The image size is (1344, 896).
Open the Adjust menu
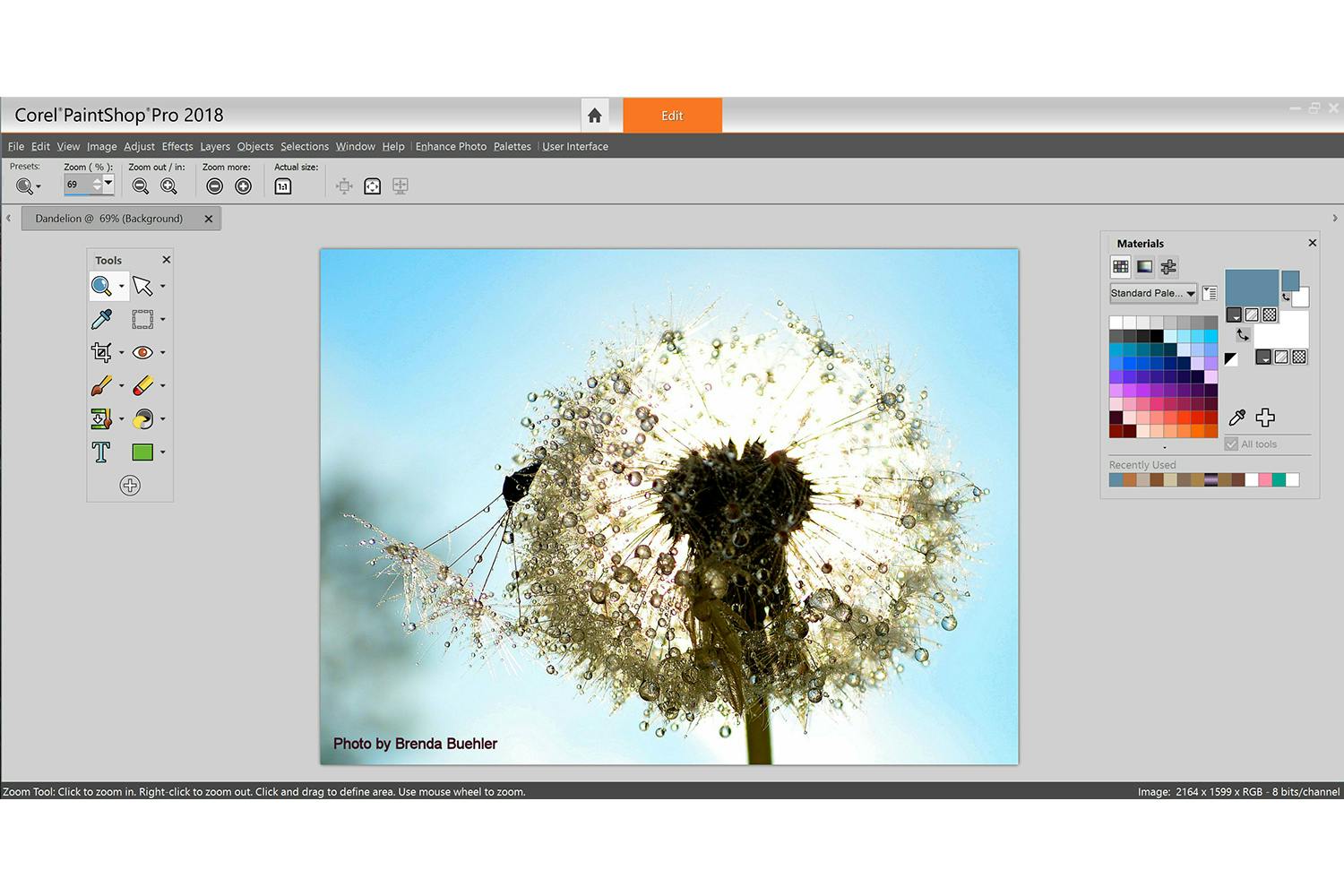click(x=139, y=146)
